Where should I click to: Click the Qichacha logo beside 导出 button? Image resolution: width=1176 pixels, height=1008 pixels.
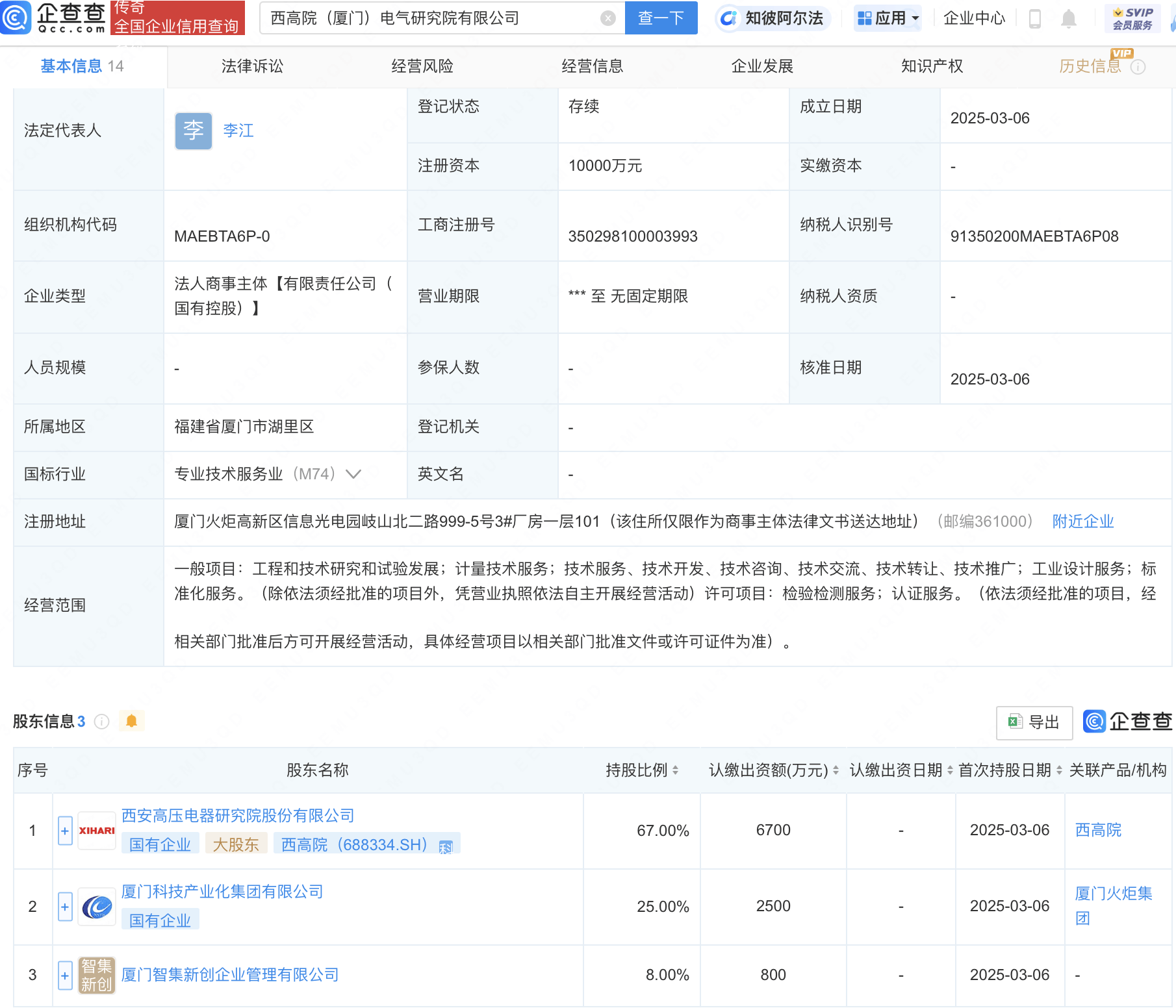pos(1128,722)
